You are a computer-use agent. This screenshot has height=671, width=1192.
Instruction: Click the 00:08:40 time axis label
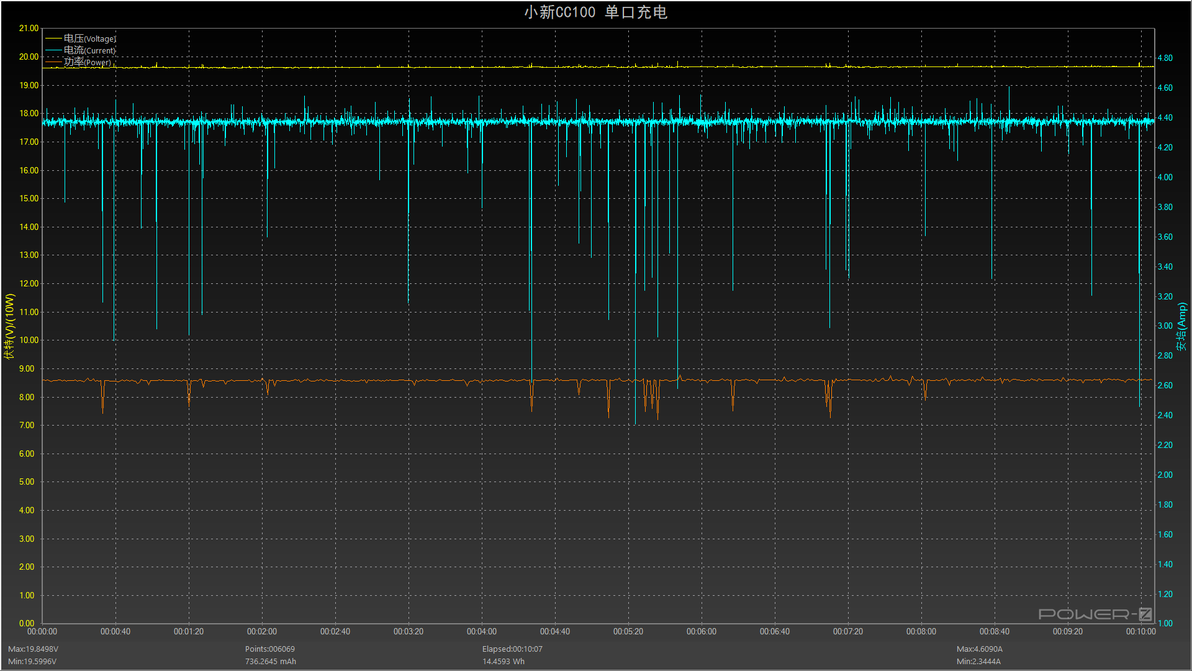point(994,631)
